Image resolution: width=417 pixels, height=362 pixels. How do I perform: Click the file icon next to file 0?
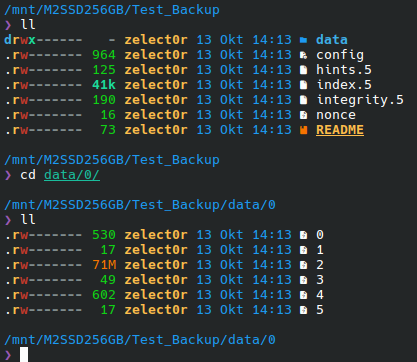tap(303, 235)
